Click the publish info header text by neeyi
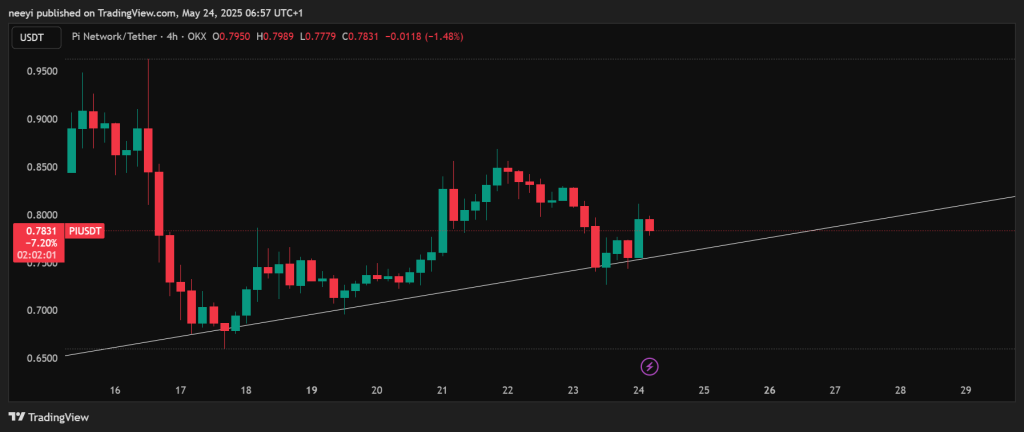 [x=156, y=12]
